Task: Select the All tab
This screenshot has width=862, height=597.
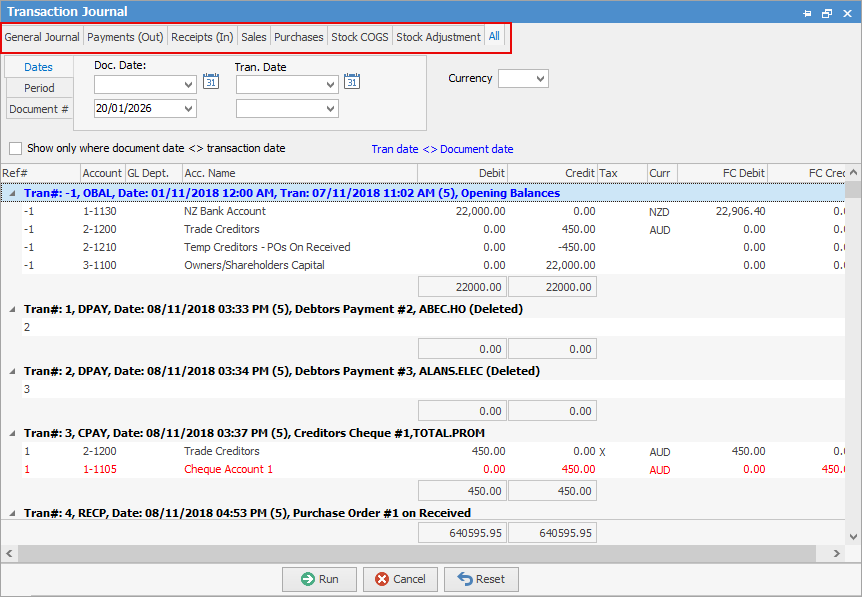Action: click(494, 36)
